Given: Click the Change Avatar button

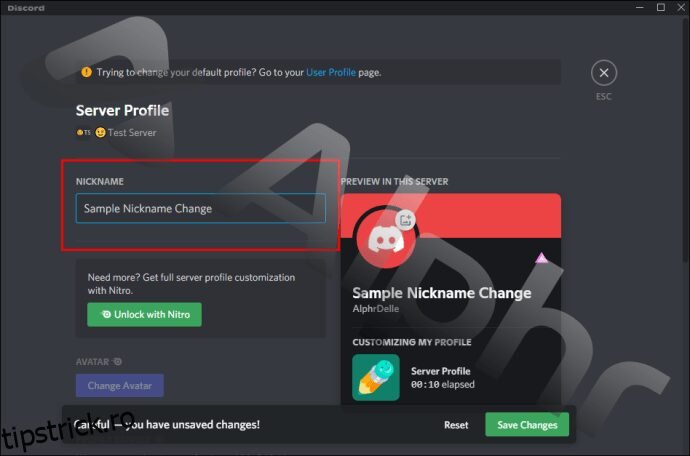Looking at the screenshot, I should pyautogui.click(x=120, y=386).
